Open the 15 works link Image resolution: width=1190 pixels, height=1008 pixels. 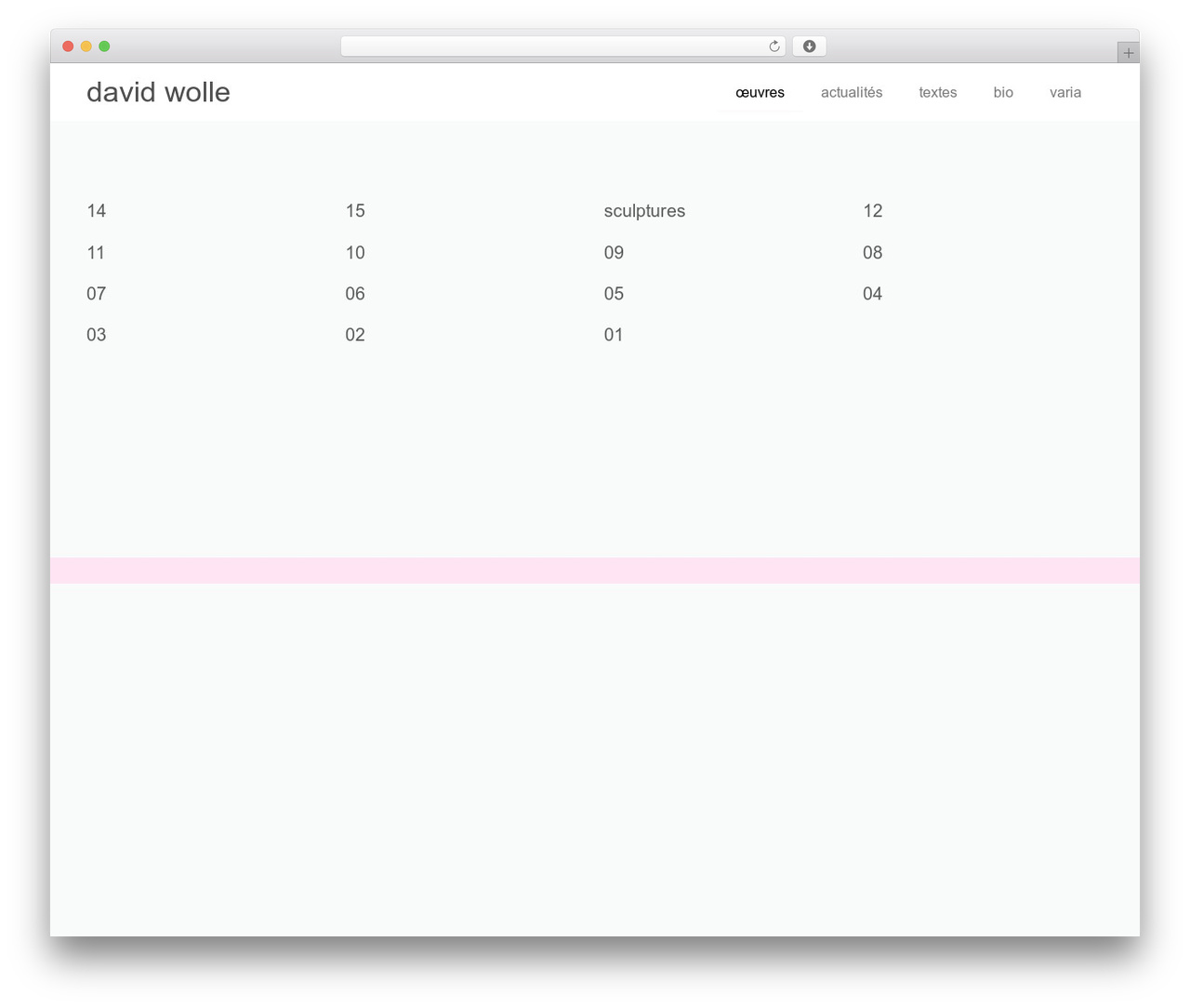pyautogui.click(x=355, y=211)
